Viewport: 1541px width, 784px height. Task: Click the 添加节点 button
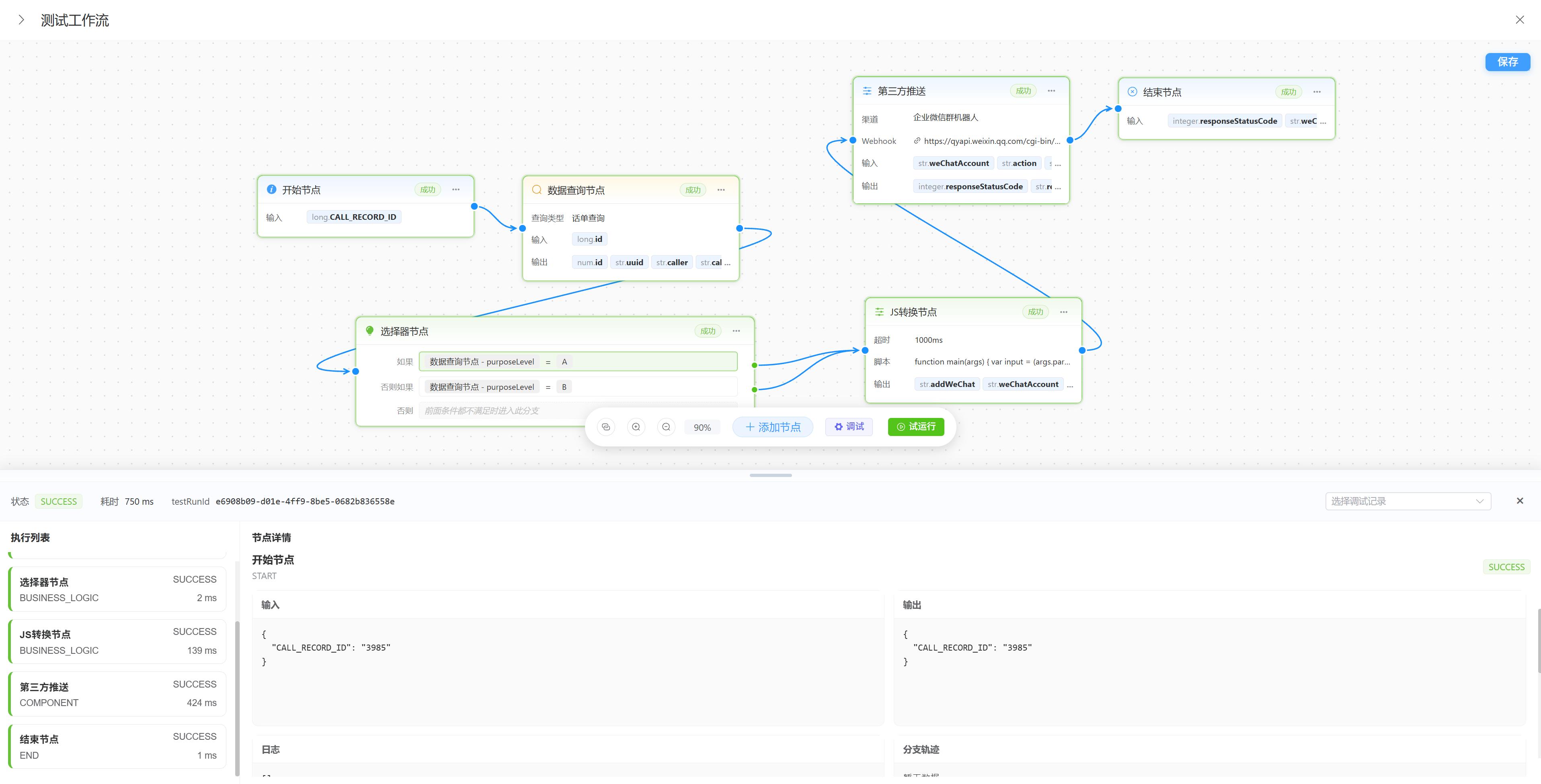tap(772, 427)
